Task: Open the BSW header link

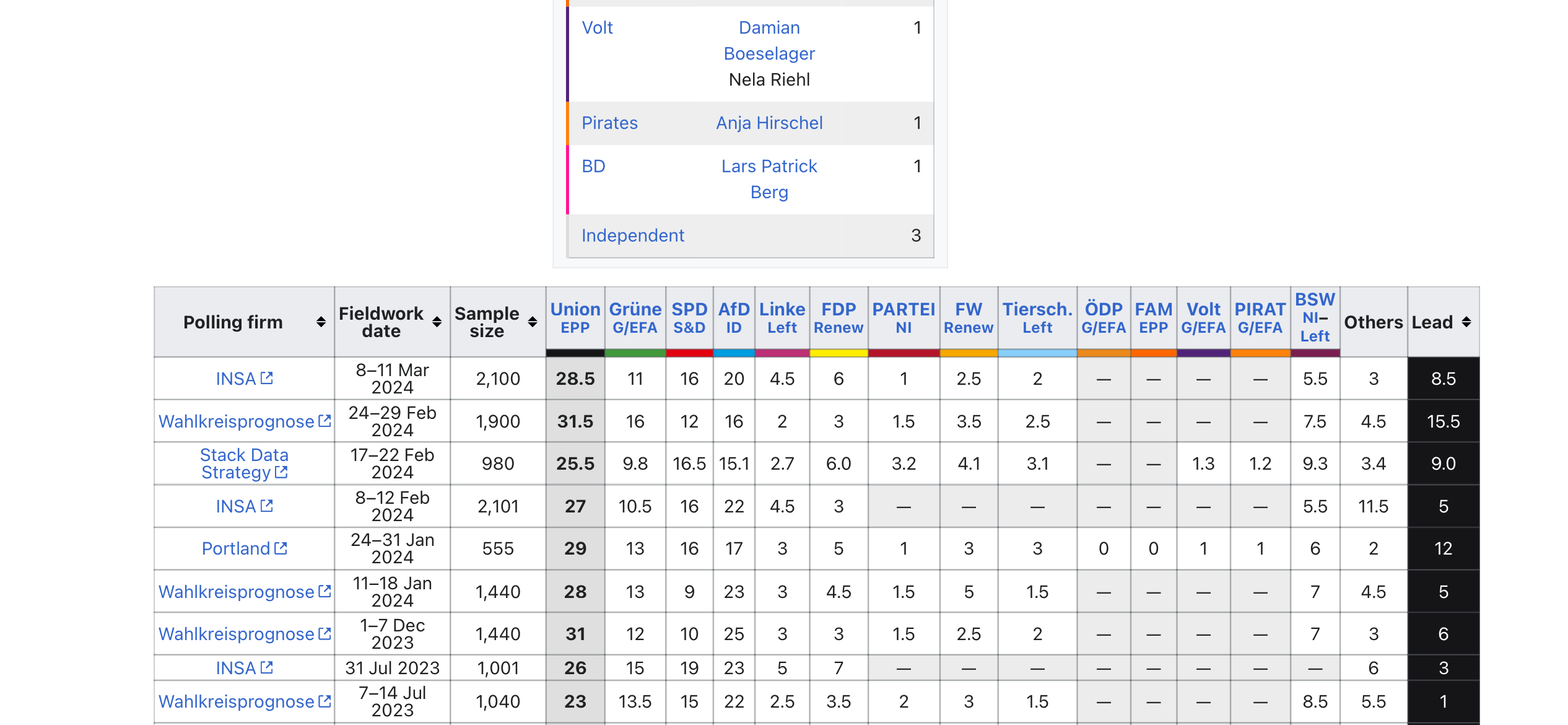Action: click(x=1315, y=299)
